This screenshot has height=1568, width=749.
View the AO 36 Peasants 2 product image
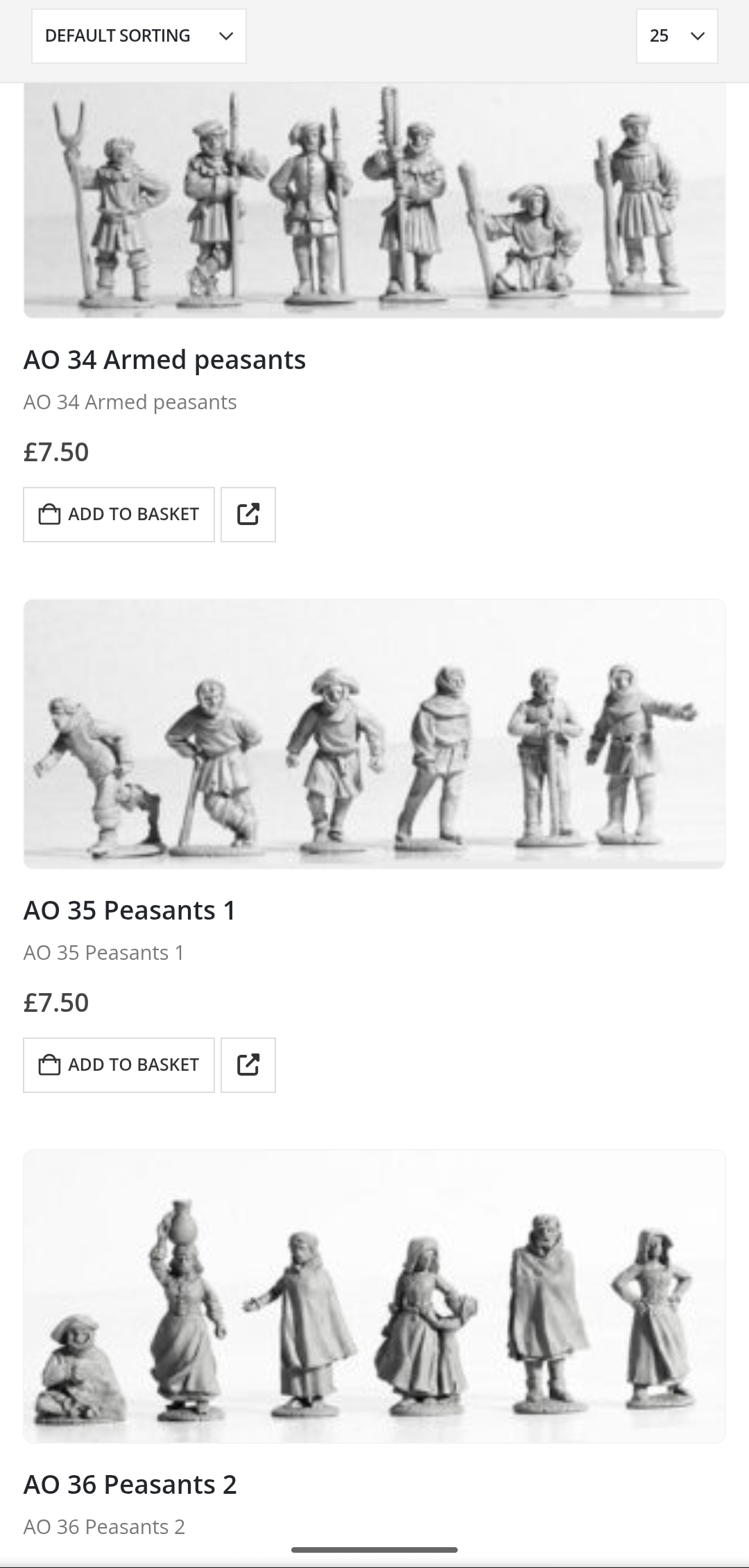[x=374, y=1296]
